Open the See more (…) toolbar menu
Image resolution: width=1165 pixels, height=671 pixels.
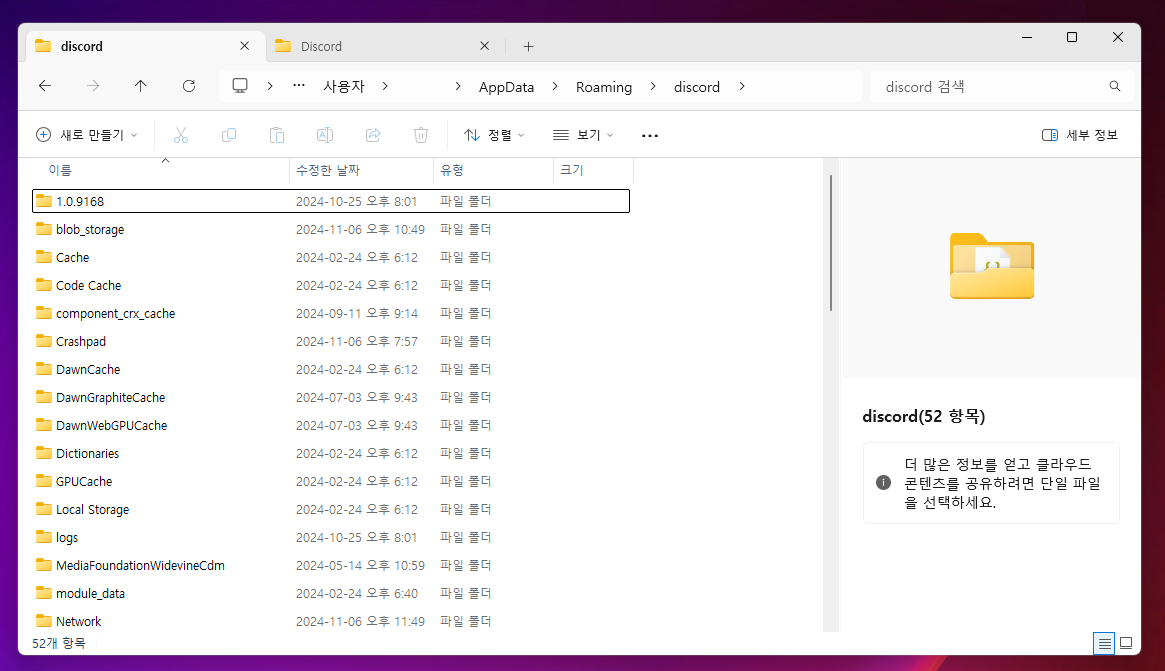(x=650, y=135)
